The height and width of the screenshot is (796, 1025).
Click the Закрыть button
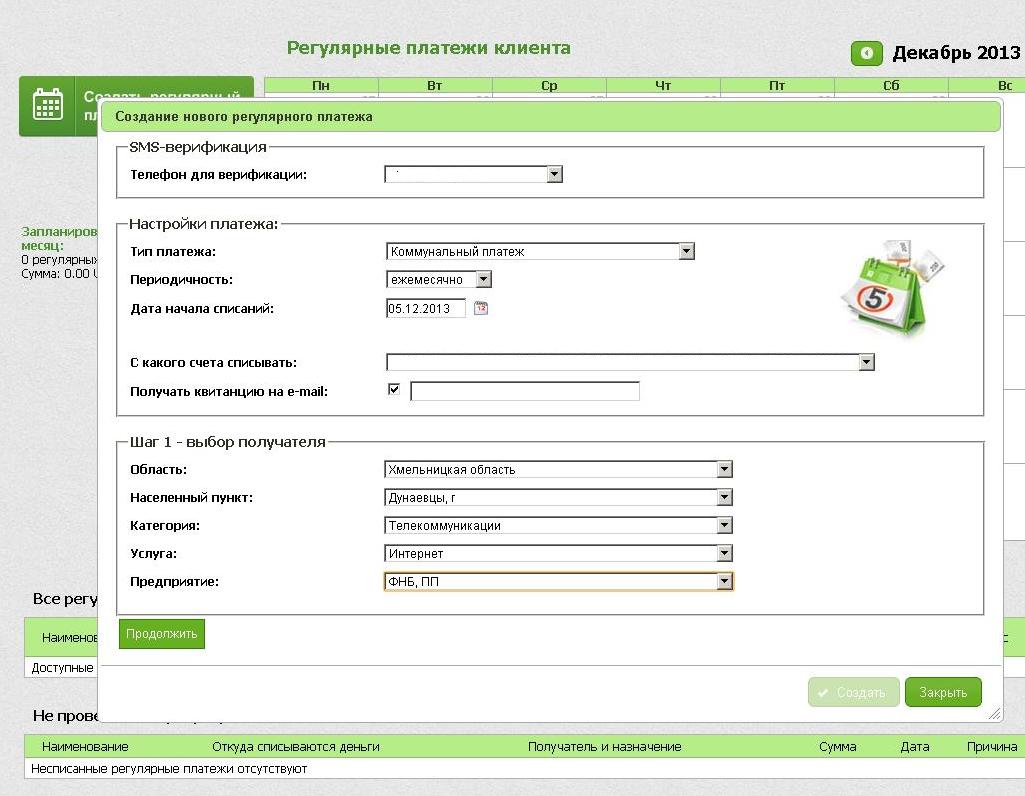pos(942,692)
